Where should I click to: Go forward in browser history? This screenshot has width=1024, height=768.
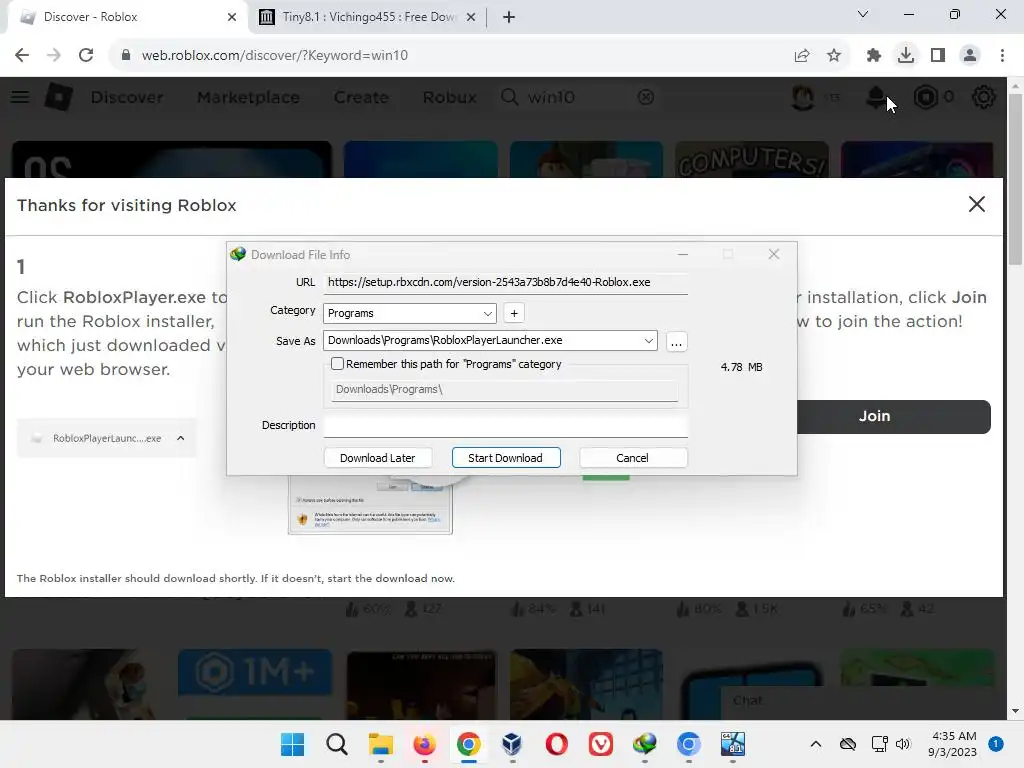point(54,55)
